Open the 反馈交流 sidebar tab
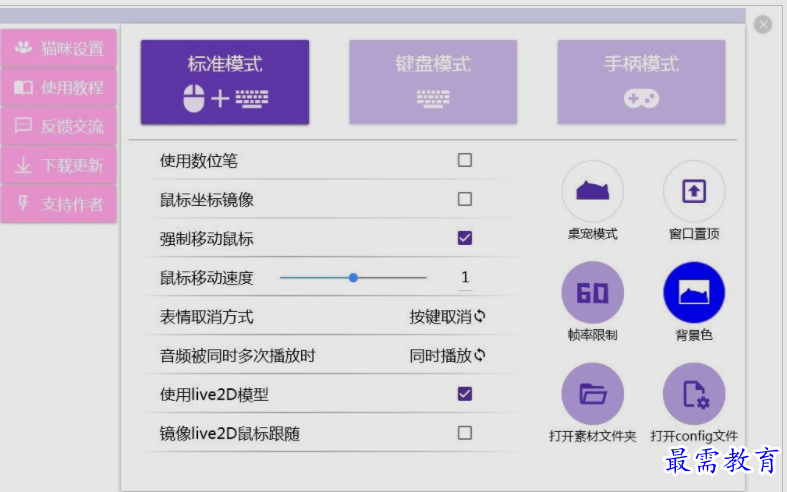This screenshot has width=787, height=492. (x=59, y=126)
